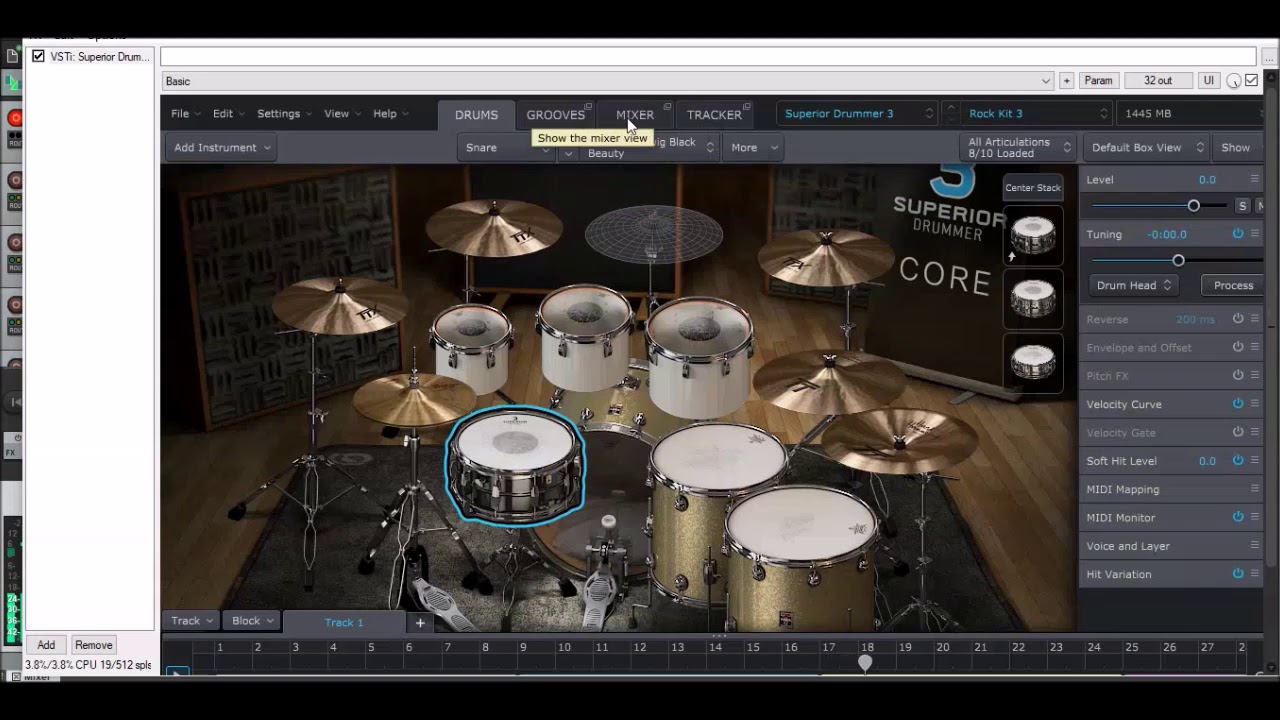The image size is (1280, 720).
Task: Click the snare drum in the kit
Action: click(515, 465)
